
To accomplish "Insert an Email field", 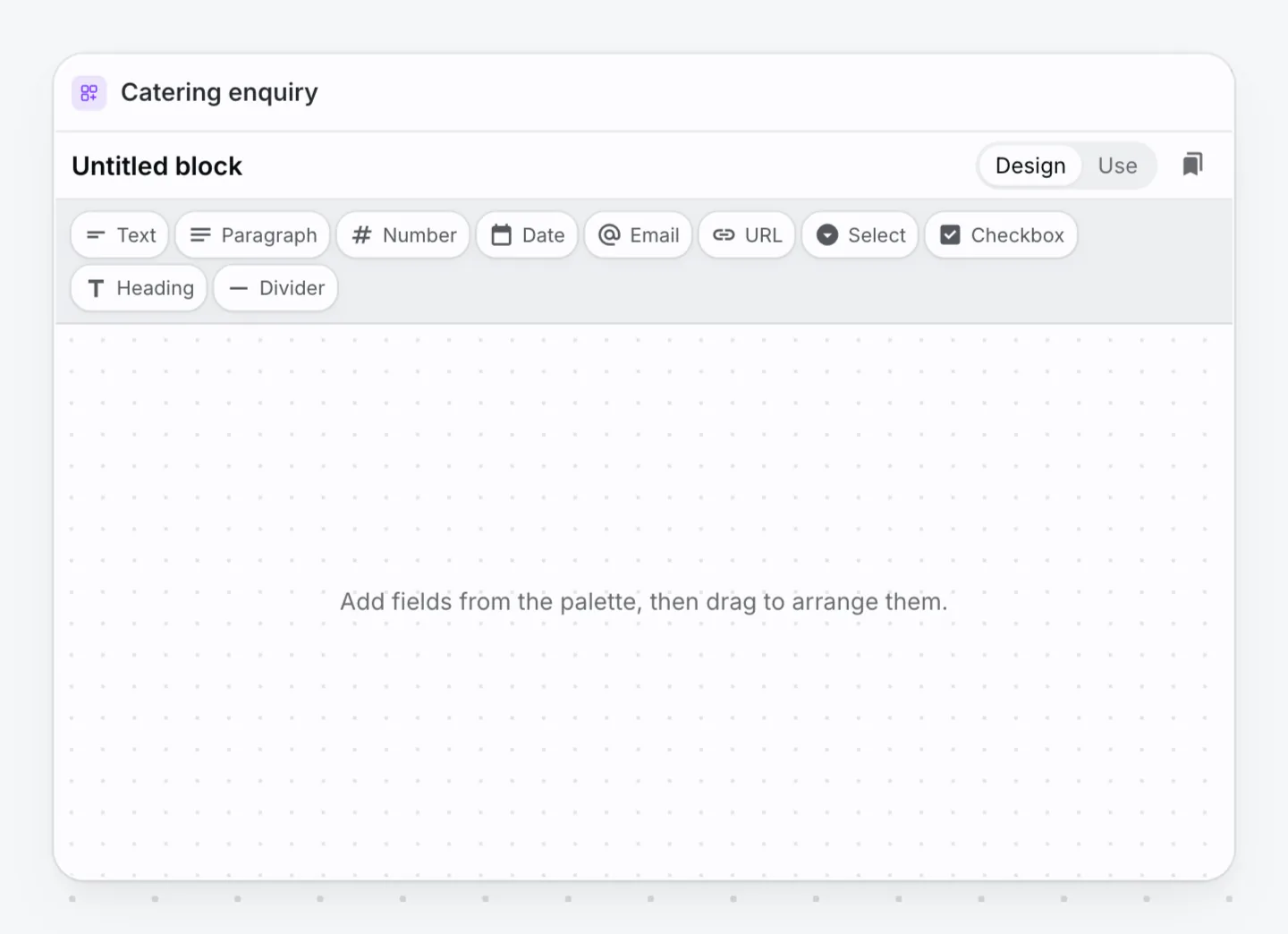I will click(x=639, y=235).
